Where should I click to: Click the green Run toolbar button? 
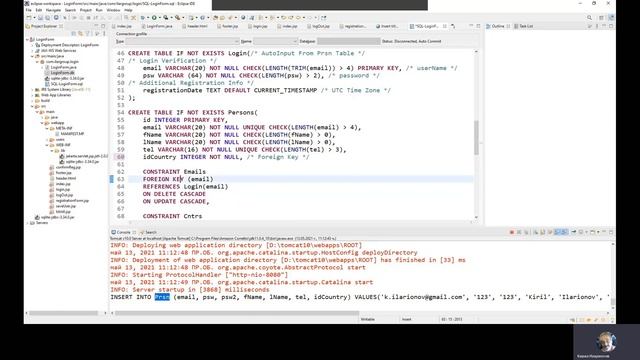pyautogui.click(x=154, y=18)
